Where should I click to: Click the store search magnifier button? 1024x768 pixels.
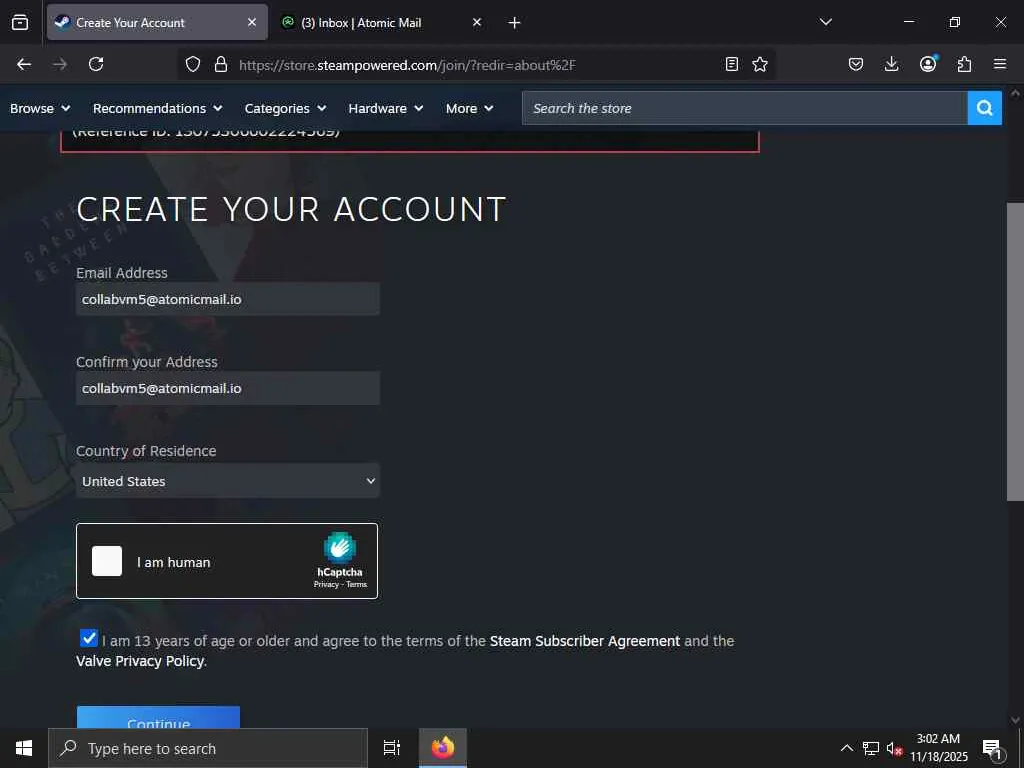coord(985,108)
